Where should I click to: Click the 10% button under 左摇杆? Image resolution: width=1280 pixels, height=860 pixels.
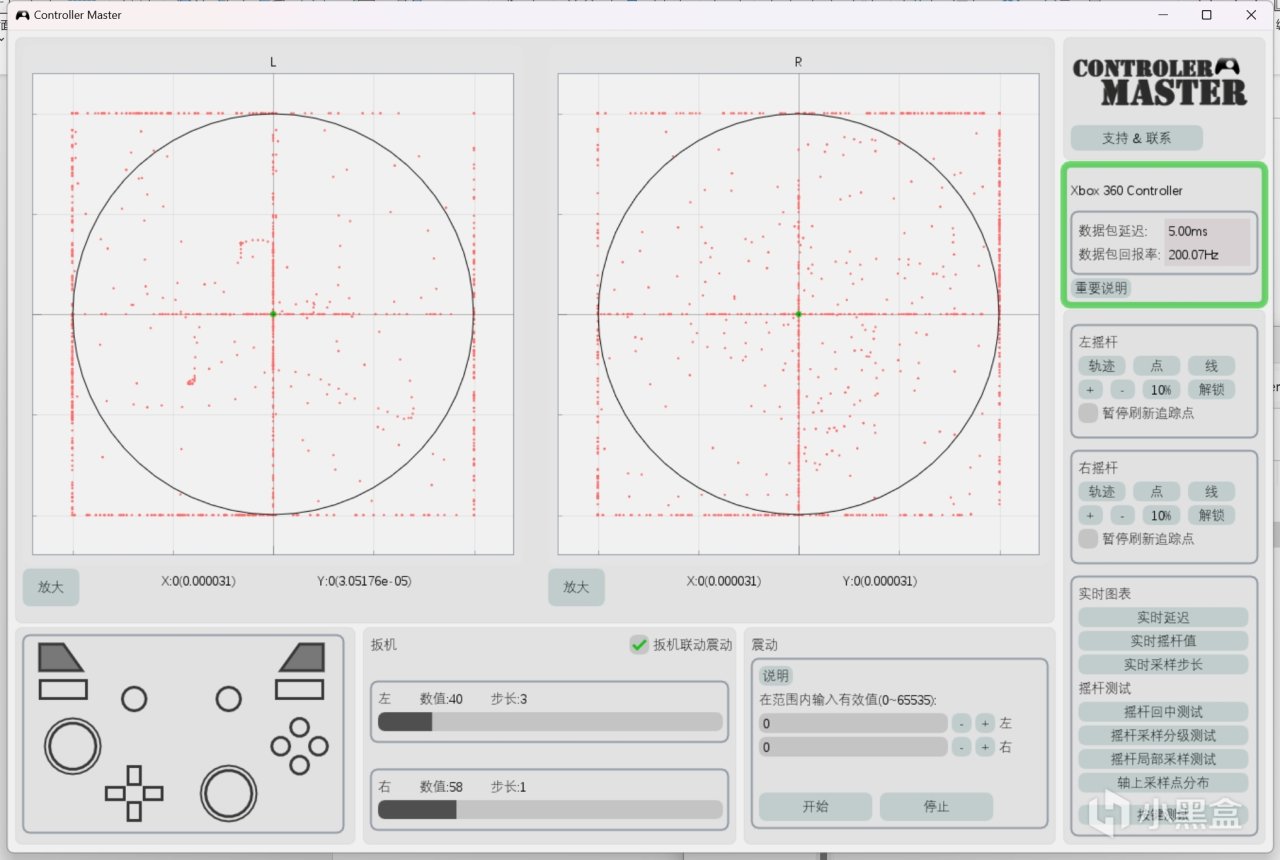1160,390
